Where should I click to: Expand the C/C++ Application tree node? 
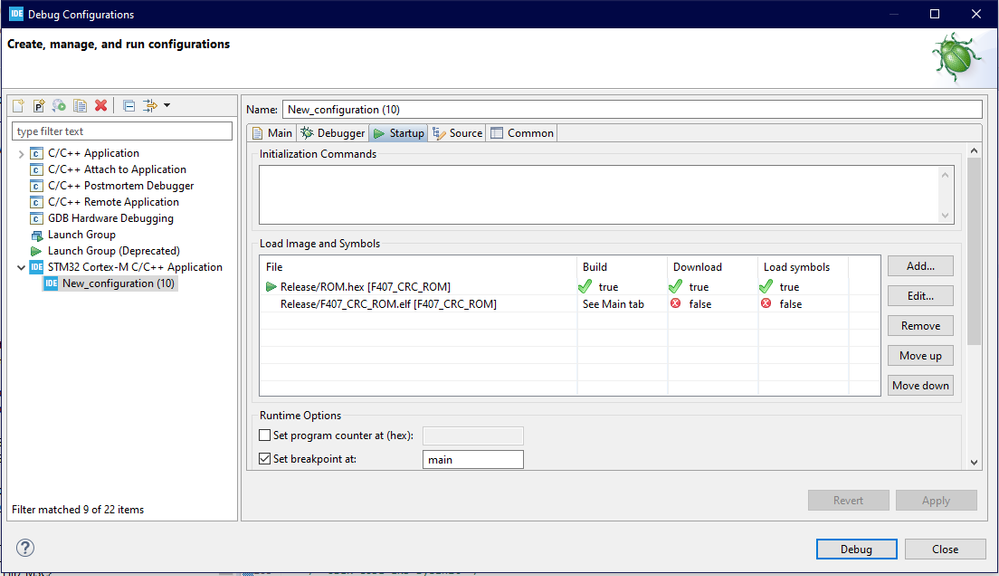21,154
